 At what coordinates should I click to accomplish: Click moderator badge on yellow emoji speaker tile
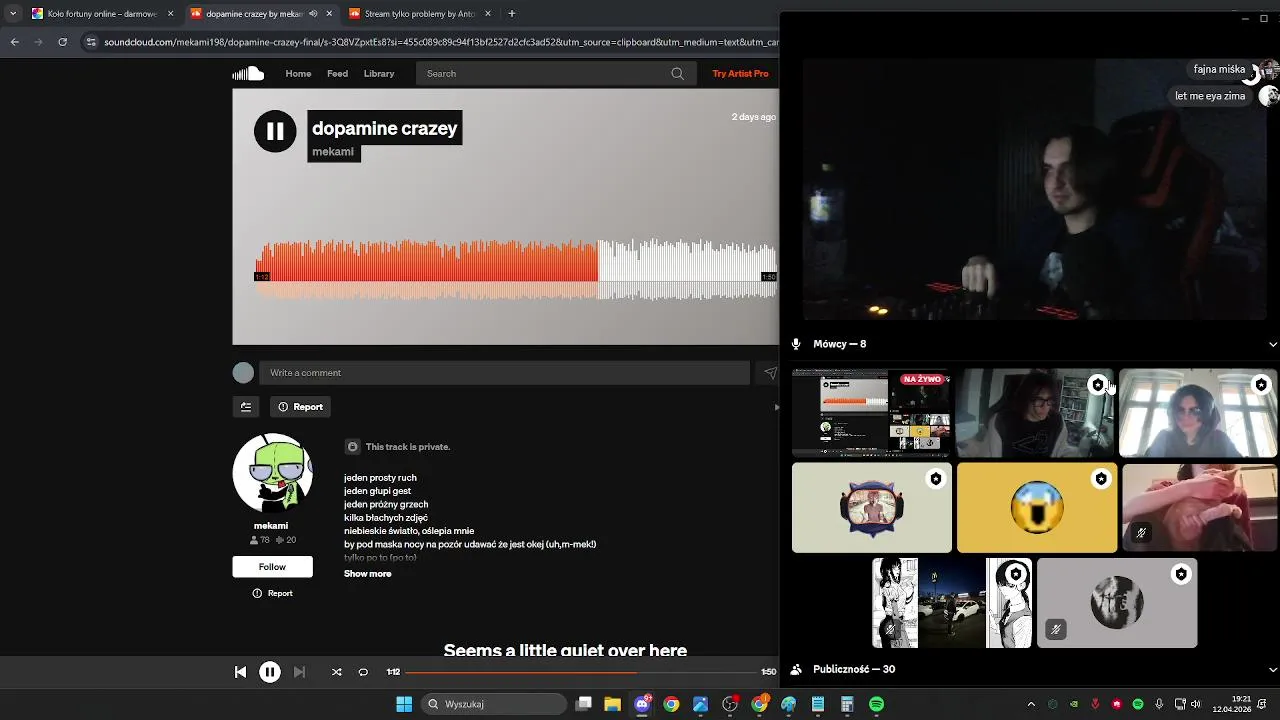[1100, 479]
